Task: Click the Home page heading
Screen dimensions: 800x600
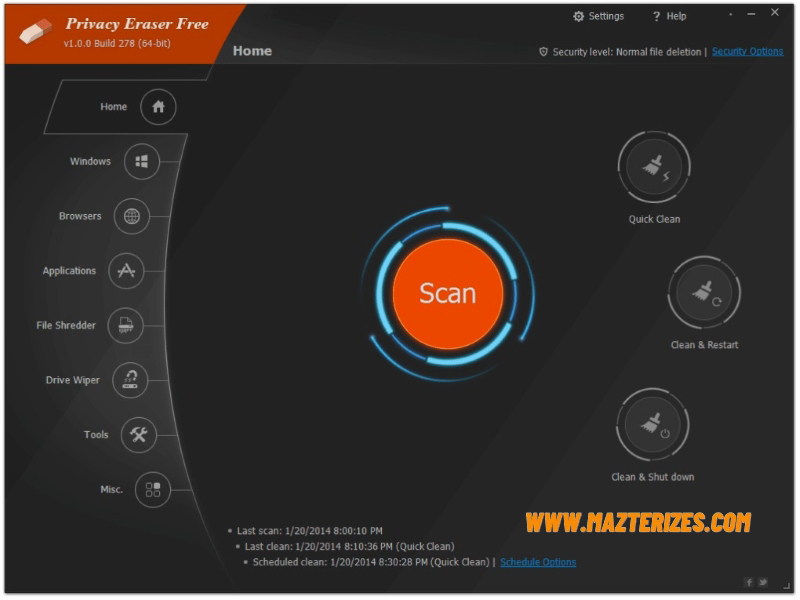Action: click(x=252, y=51)
